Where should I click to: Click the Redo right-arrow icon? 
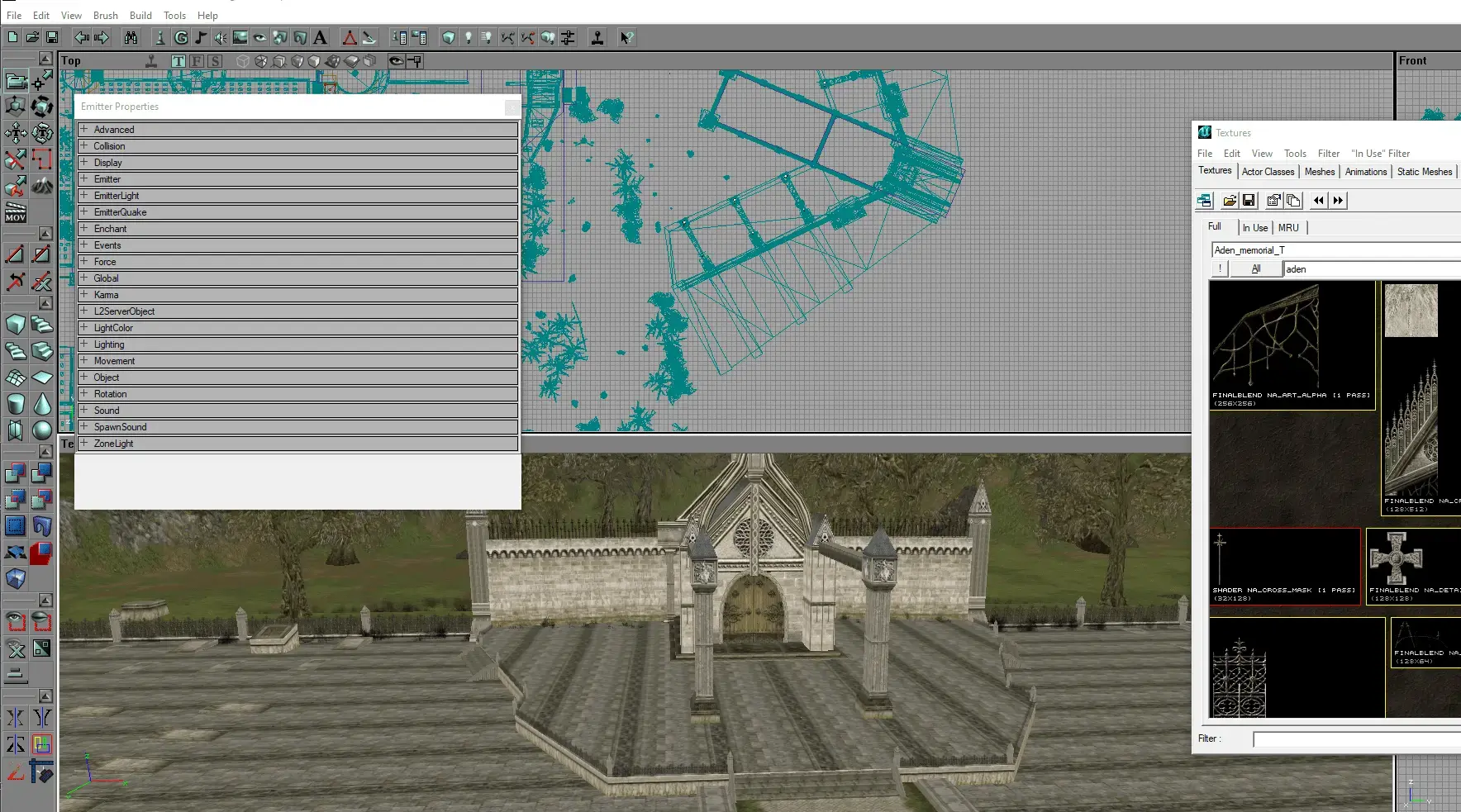(x=101, y=37)
